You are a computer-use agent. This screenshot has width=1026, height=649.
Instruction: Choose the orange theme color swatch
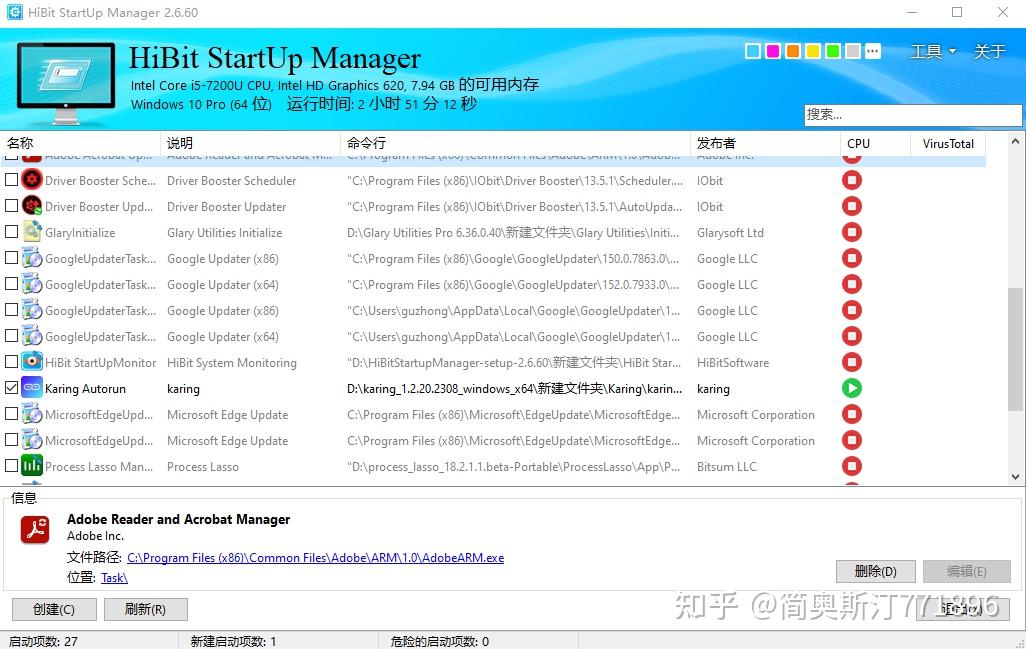point(793,51)
